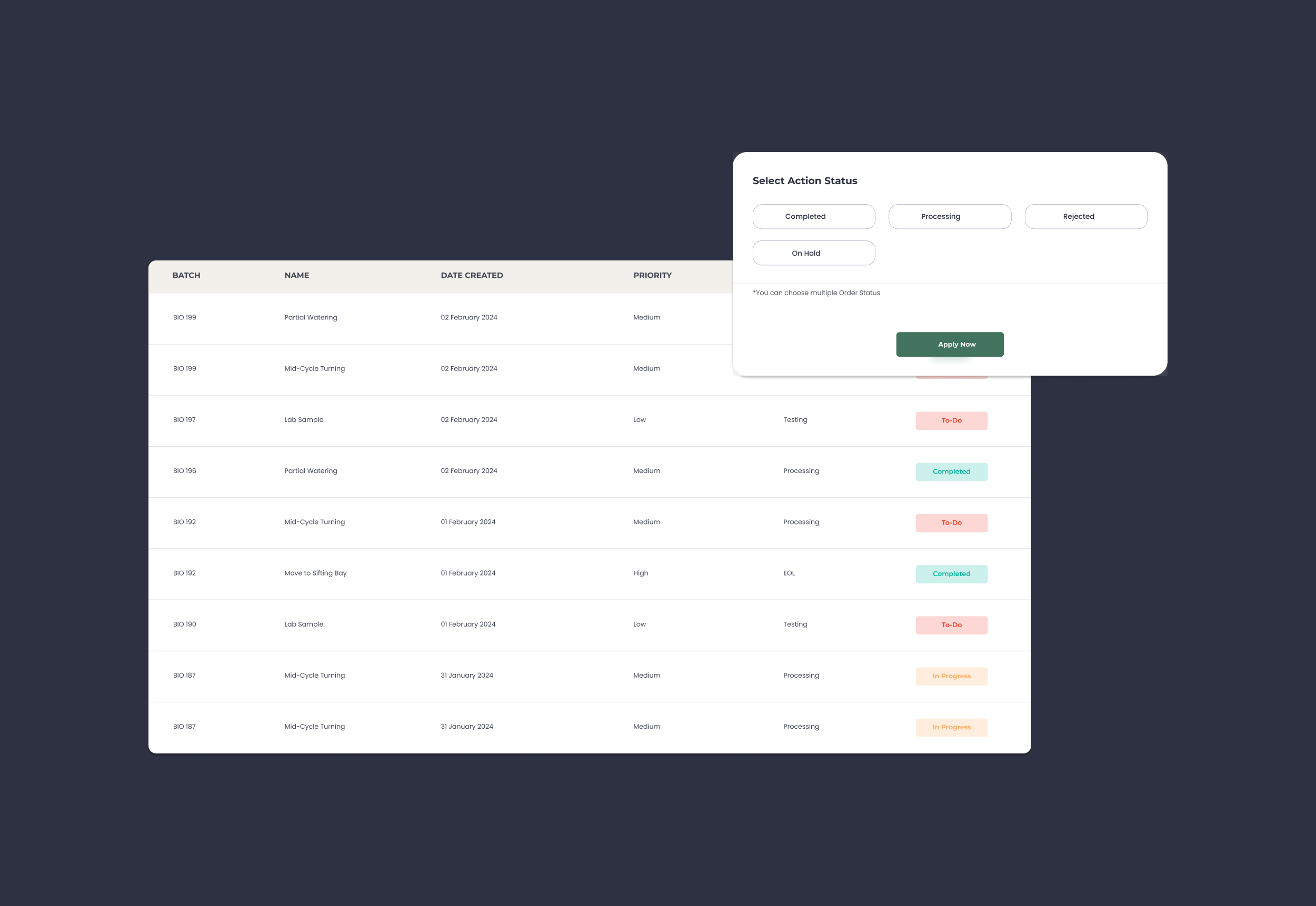Image resolution: width=1316 pixels, height=906 pixels.
Task: Click 'Mid-Cycle Turning' in the BIO 192 row
Action: [315, 522]
